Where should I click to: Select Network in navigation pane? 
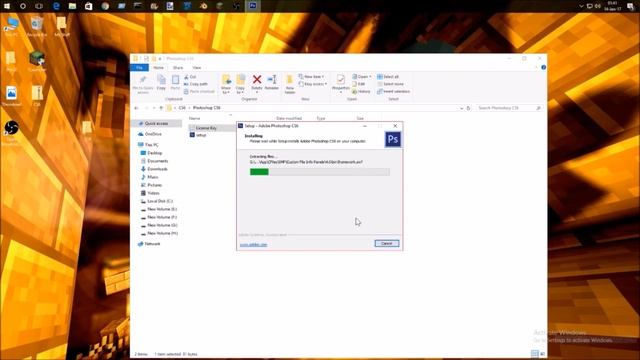[x=152, y=244]
